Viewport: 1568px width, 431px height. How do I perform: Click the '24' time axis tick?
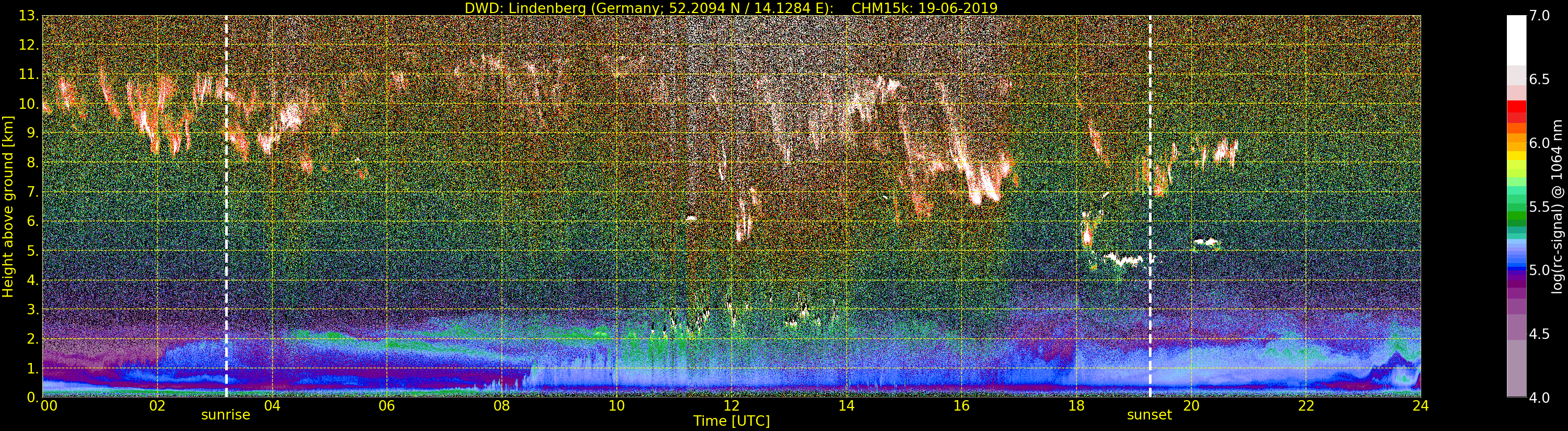(1421, 405)
